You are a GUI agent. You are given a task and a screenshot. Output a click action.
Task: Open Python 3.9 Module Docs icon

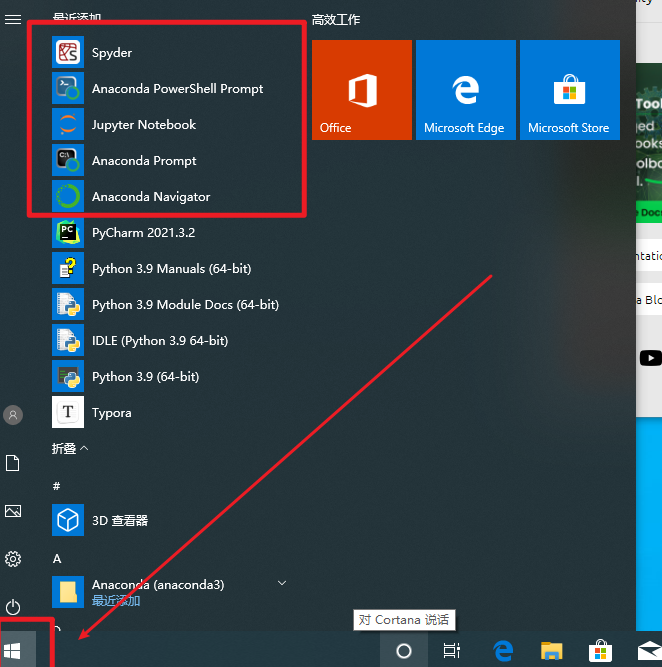coord(68,304)
